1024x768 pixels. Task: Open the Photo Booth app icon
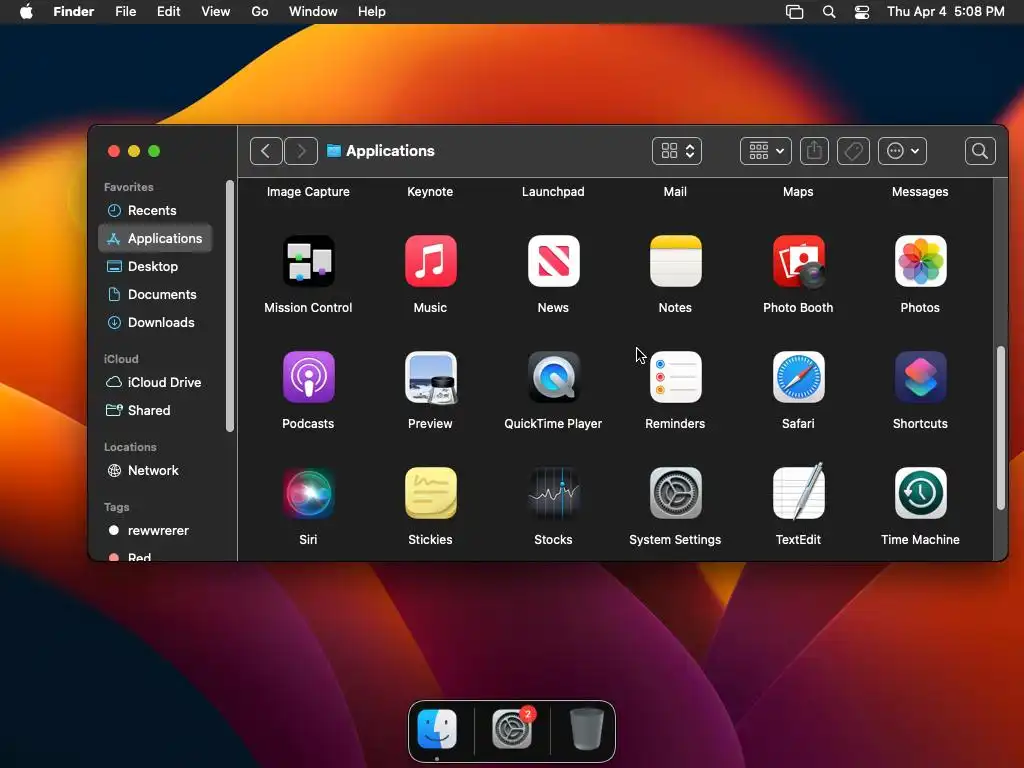pos(798,261)
